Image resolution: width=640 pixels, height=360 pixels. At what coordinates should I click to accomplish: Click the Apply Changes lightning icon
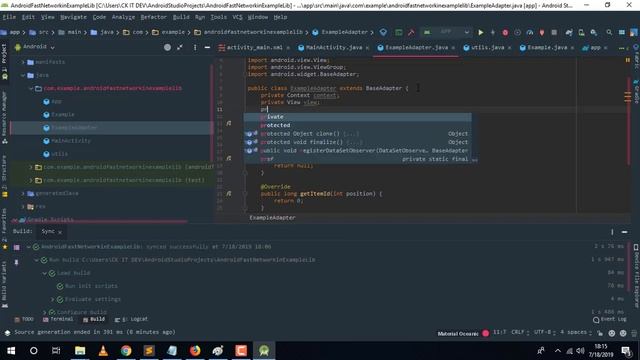[493, 32]
